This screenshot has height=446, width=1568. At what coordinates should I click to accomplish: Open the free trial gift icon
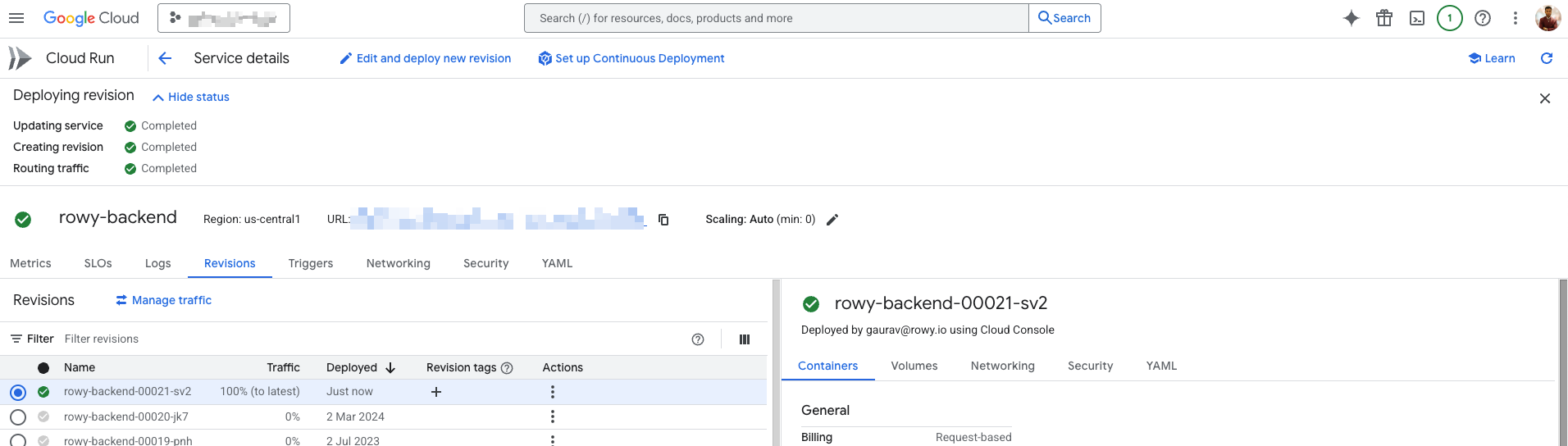pyautogui.click(x=1384, y=18)
